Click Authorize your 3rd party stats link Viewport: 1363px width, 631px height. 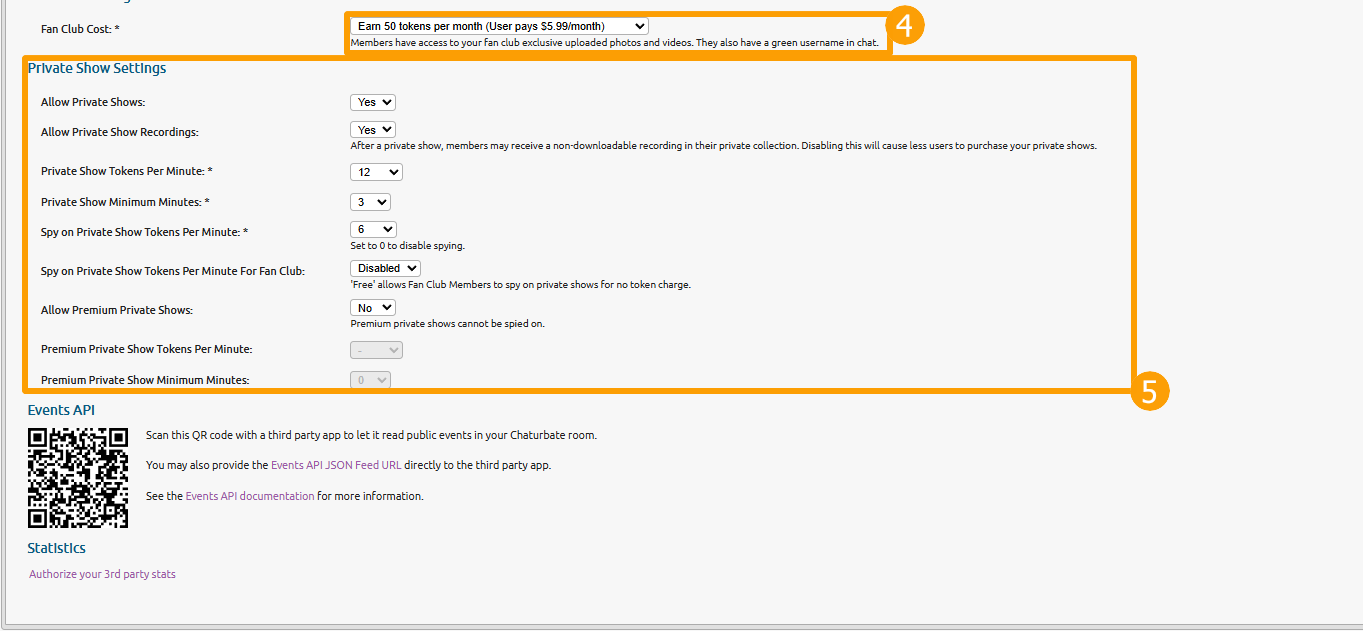pyautogui.click(x=102, y=574)
